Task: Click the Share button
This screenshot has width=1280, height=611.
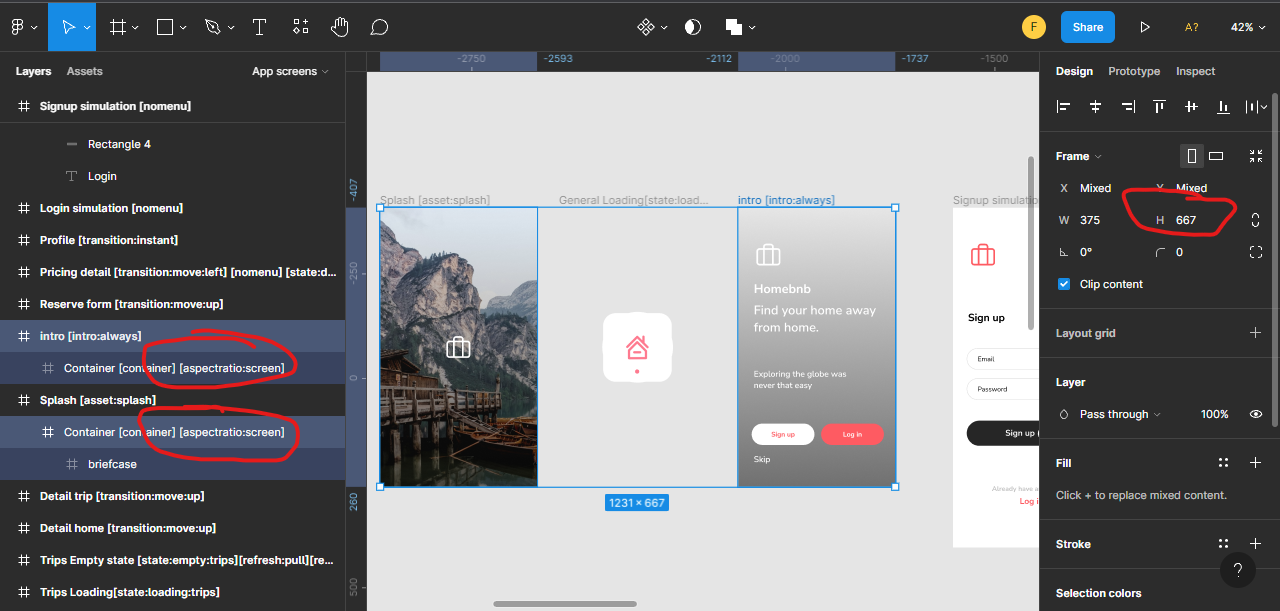Action: (1088, 27)
